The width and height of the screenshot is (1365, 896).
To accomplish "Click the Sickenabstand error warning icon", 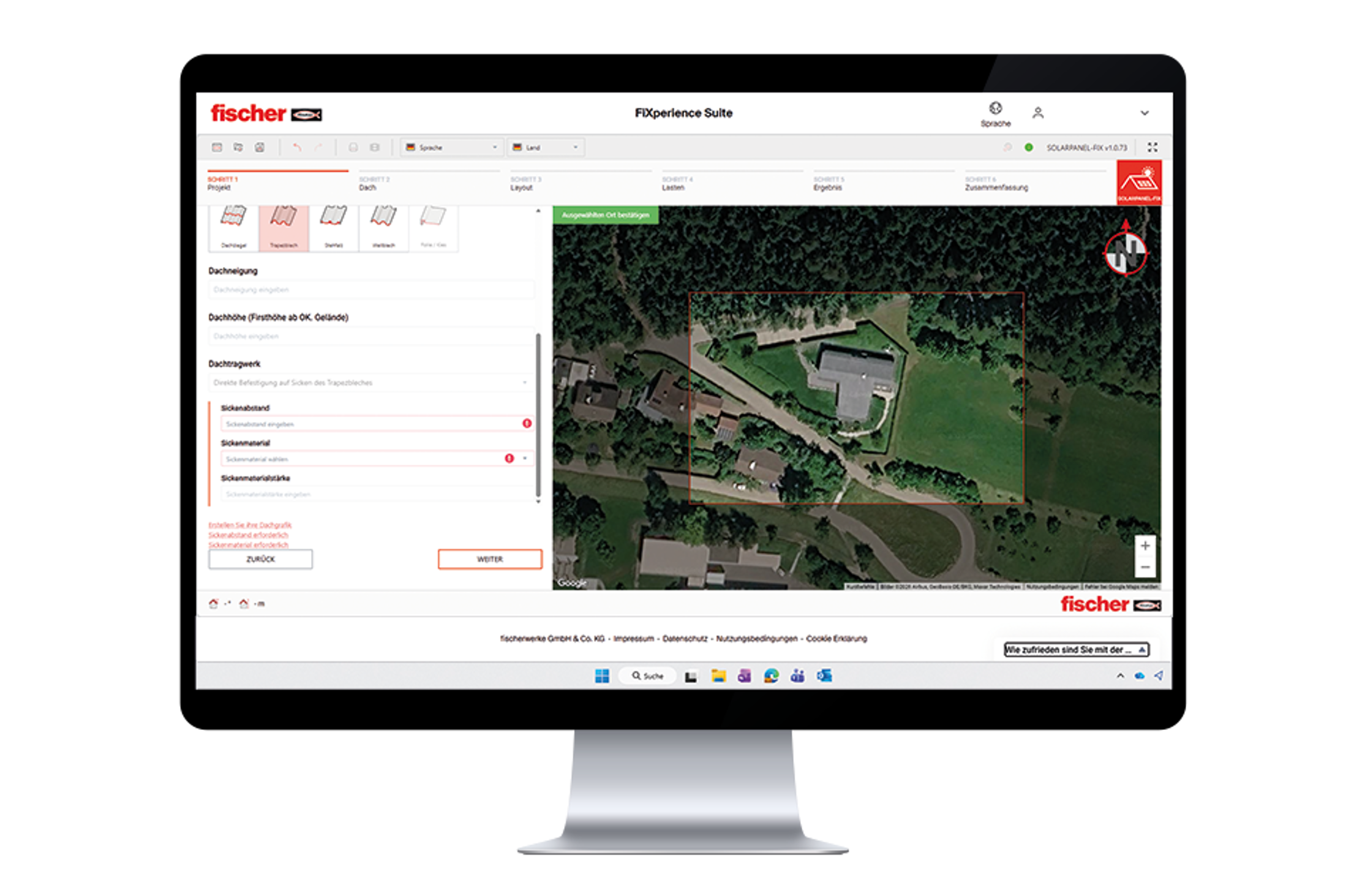I will click(527, 424).
